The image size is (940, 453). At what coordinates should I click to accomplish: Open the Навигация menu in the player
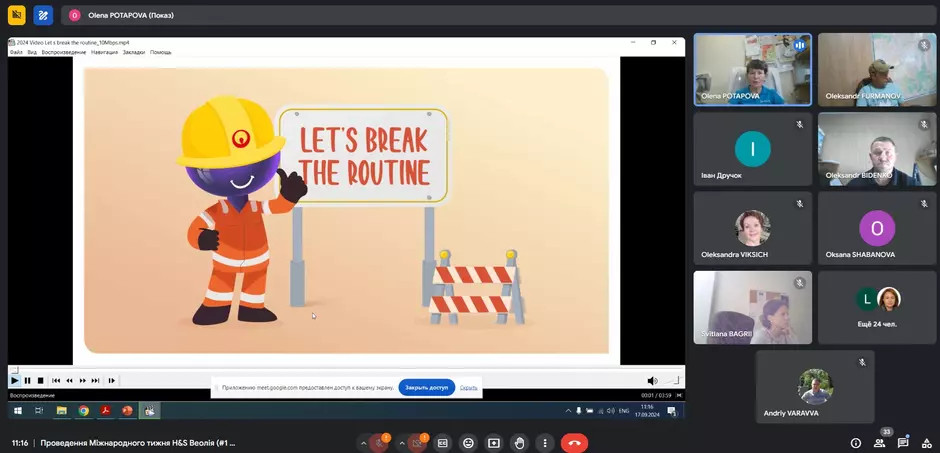pos(105,52)
